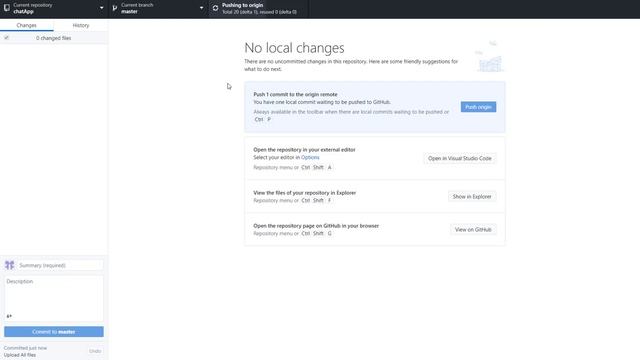
Task: Click 'Open the repository in your external editor' text
Action: point(304,150)
